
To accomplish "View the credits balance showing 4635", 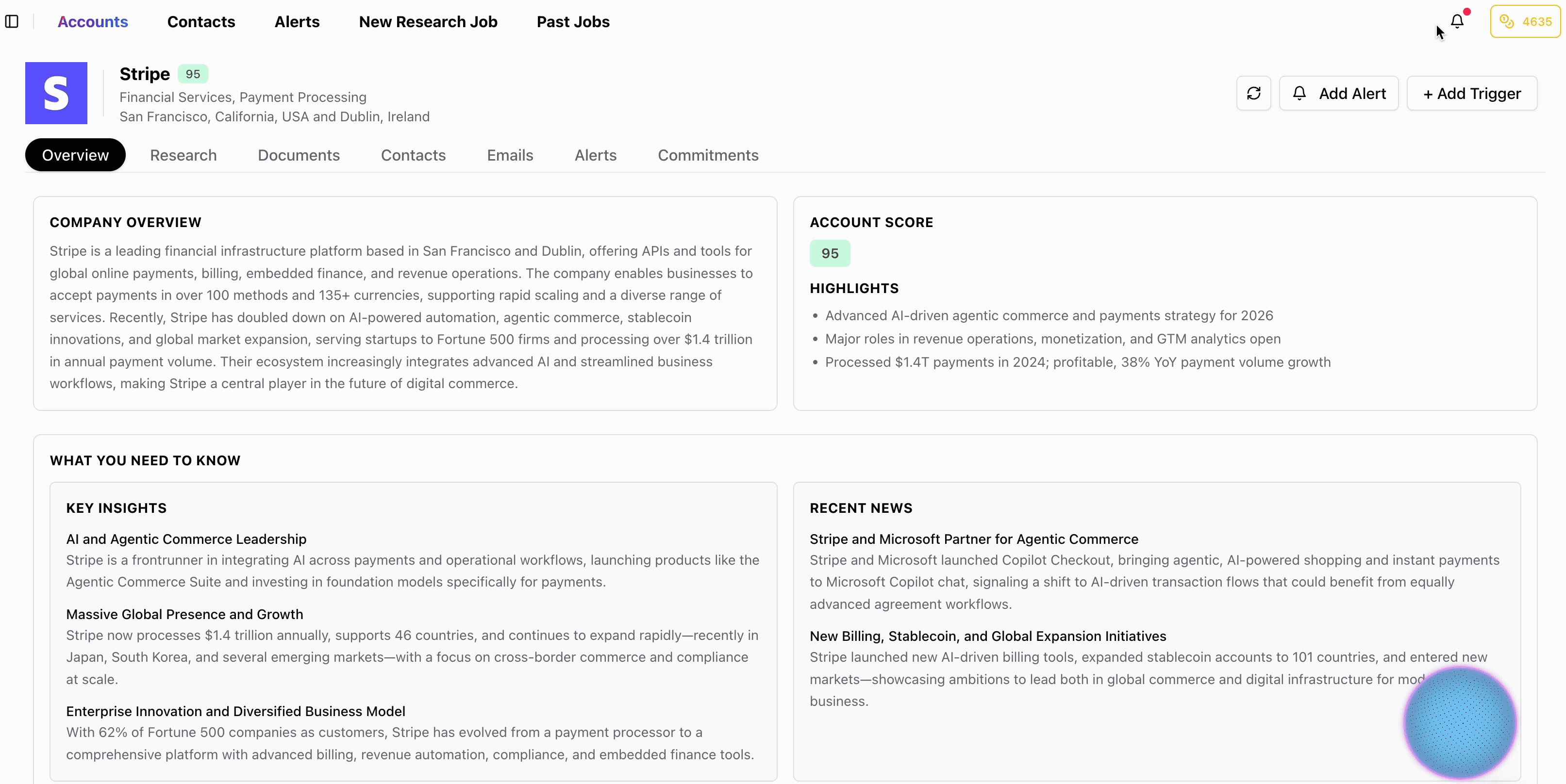I will pos(1525,21).
